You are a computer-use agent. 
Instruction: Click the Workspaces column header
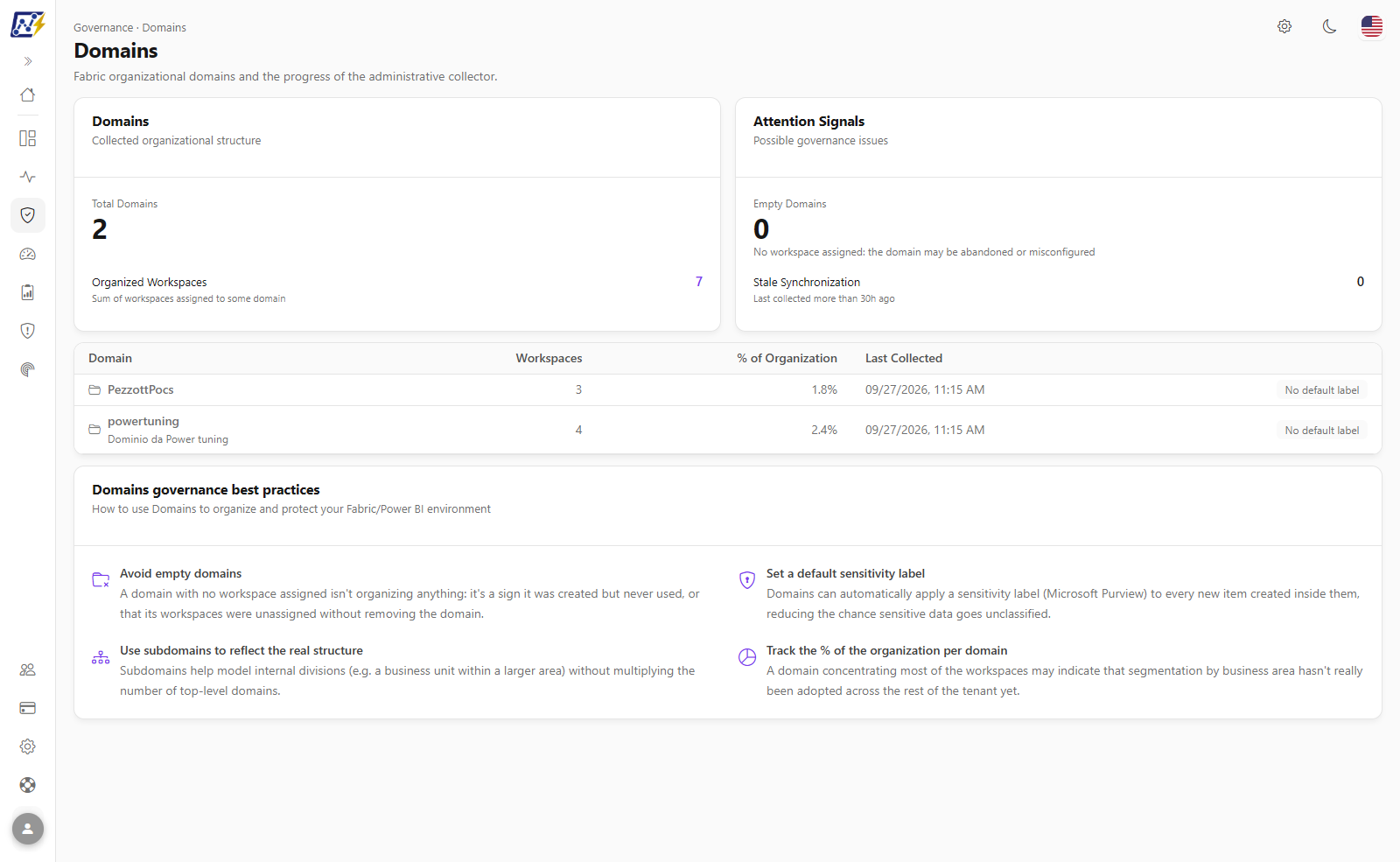click(x=549, y=358)
